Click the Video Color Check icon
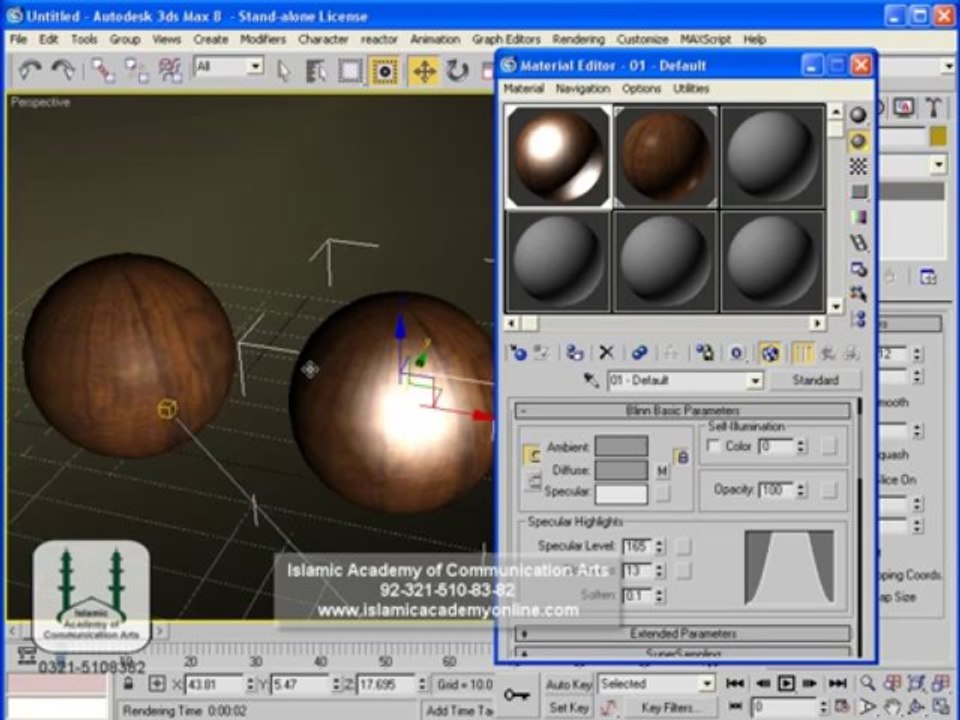Screen dimensions: 960x720 point(858,217)
